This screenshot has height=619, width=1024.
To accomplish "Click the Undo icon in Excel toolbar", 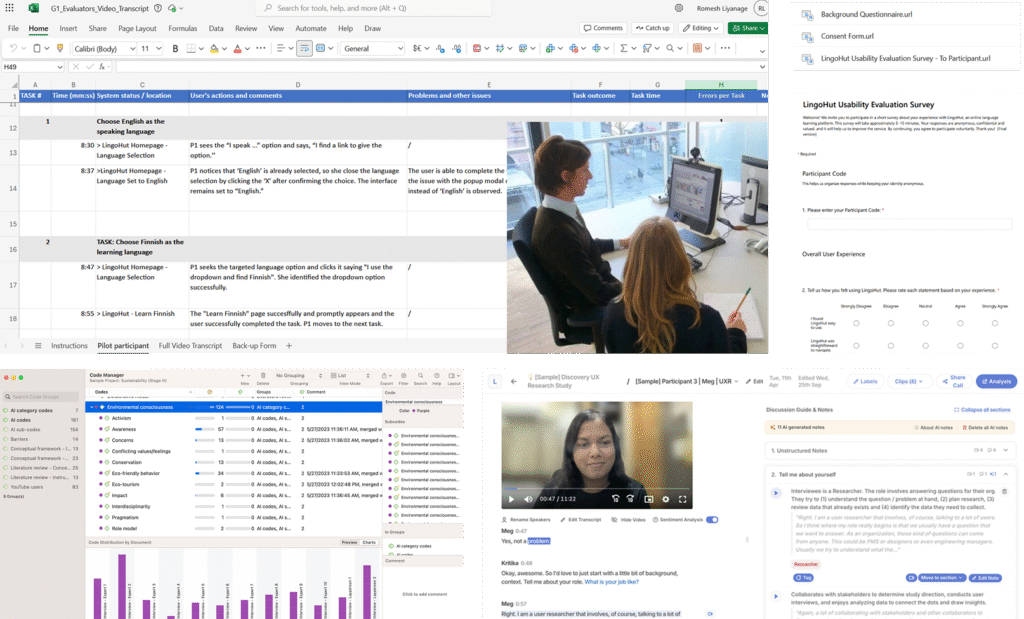I will 14,48.
